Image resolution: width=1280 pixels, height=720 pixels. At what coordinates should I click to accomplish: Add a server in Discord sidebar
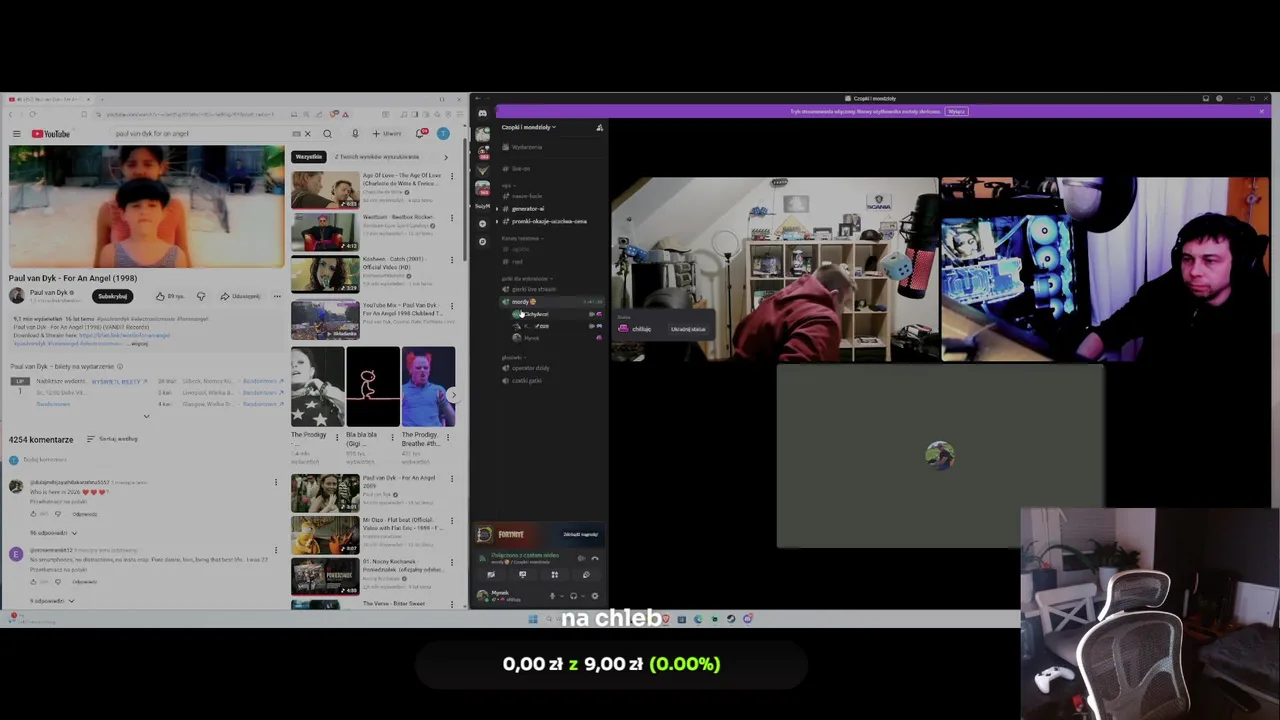tap(482, 224)
